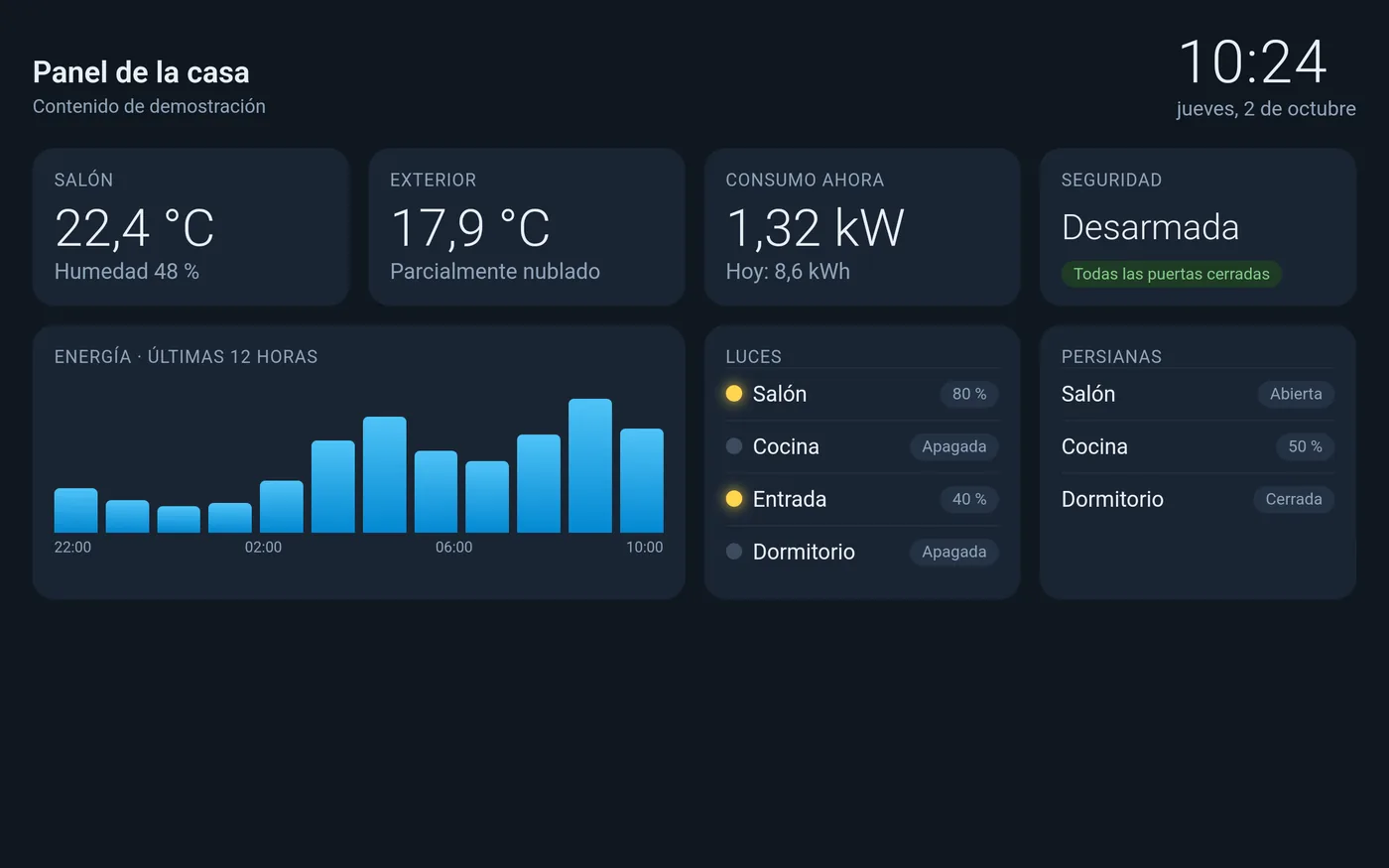Click the 10:24 clock
Image resolution: width=1389 pixels, height=868 pixels.
tap(1253, 62)
